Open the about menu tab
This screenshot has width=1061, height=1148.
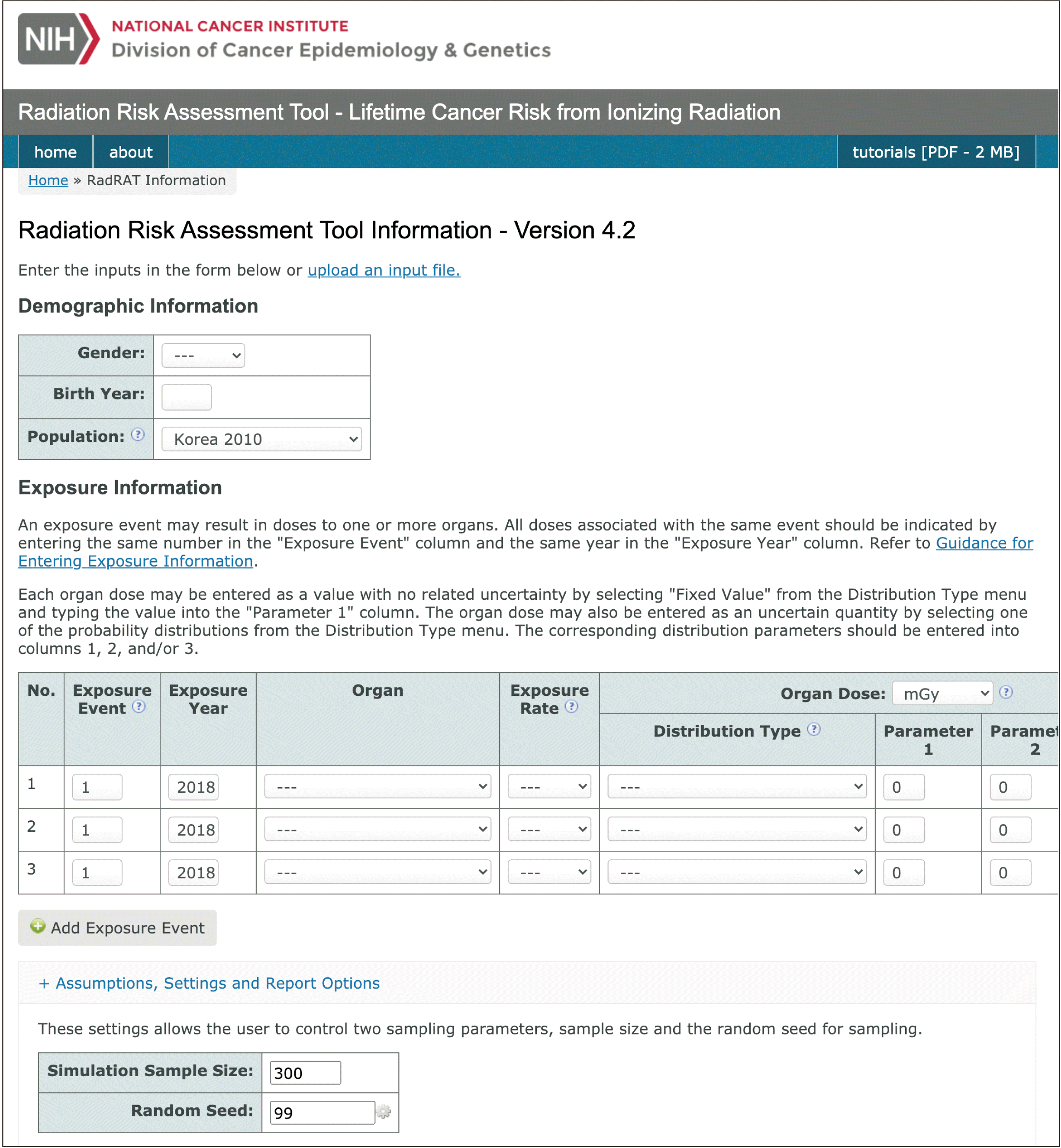pyautogui.click(x=131, y=151)
